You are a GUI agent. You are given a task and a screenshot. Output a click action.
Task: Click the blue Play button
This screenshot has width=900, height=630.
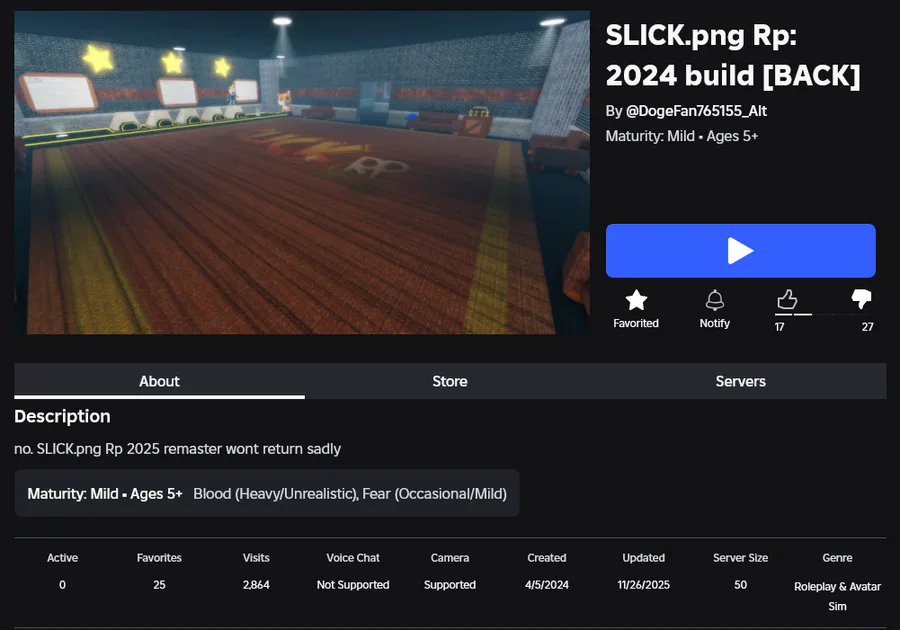[x=740, y=251]
